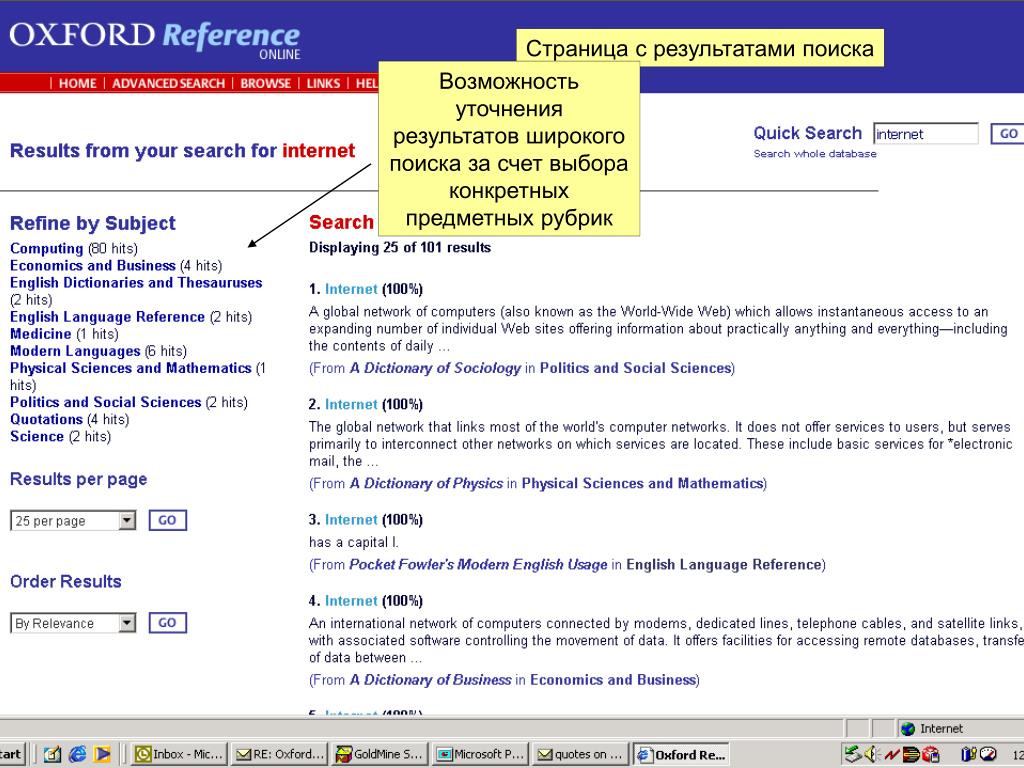
Task: Refine results by Computing subject
Action: (46, 249)
